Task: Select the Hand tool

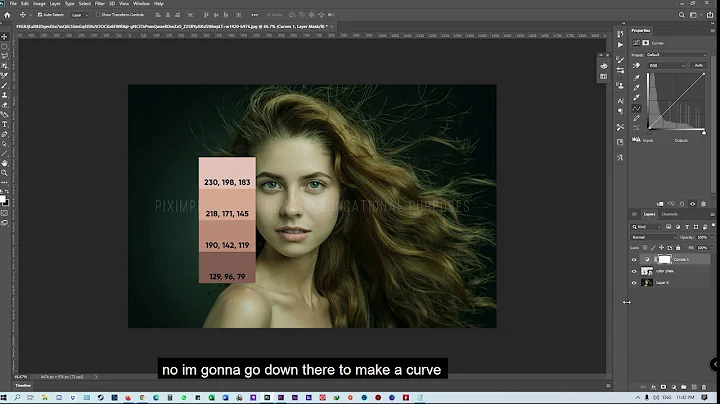Action: pyautogui.click(x=5, y=163)
